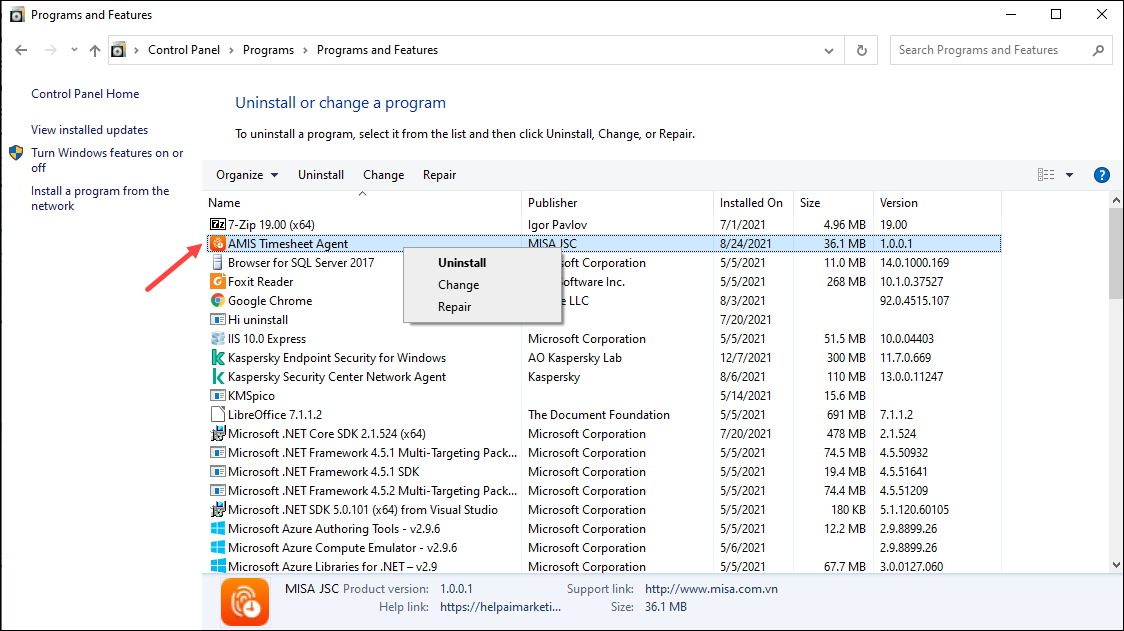This screenshot has height=631, width=1124.
Task: Click the Kaspersky Endpoint Security icon
Action: [218, 358]
